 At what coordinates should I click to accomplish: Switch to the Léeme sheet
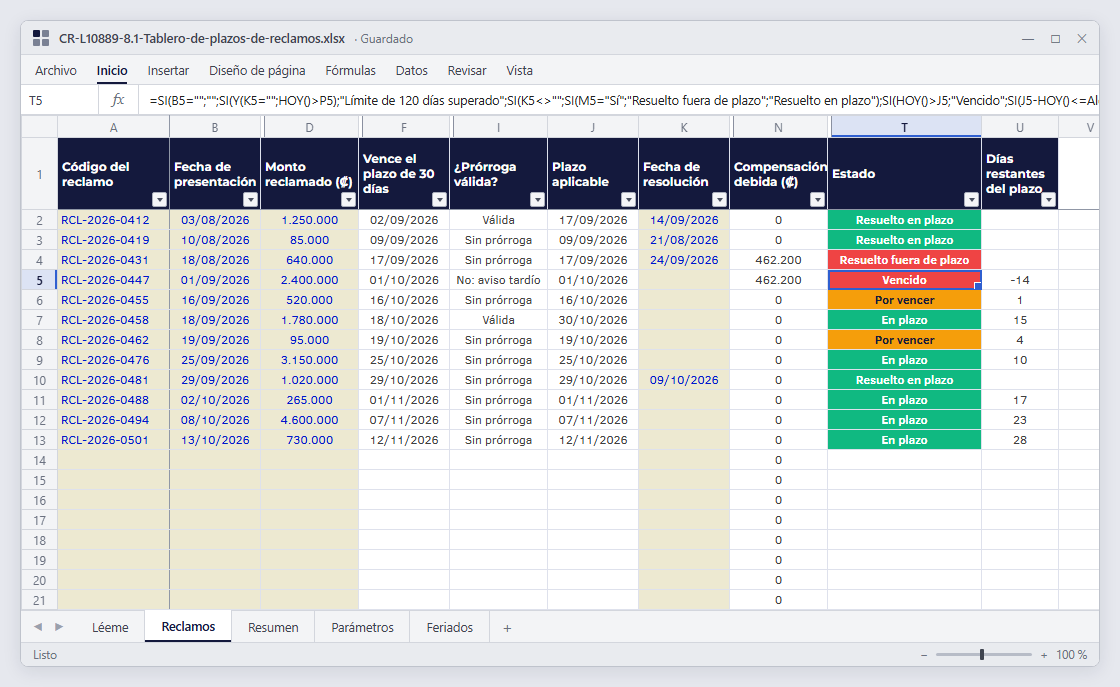(110, 628)
